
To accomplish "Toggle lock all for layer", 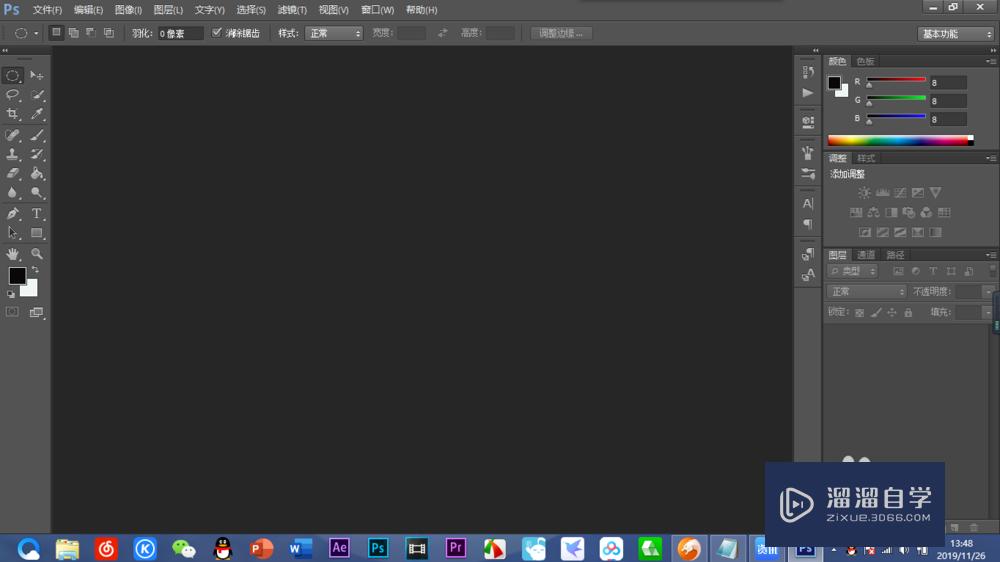I will [x=908, y=313].
